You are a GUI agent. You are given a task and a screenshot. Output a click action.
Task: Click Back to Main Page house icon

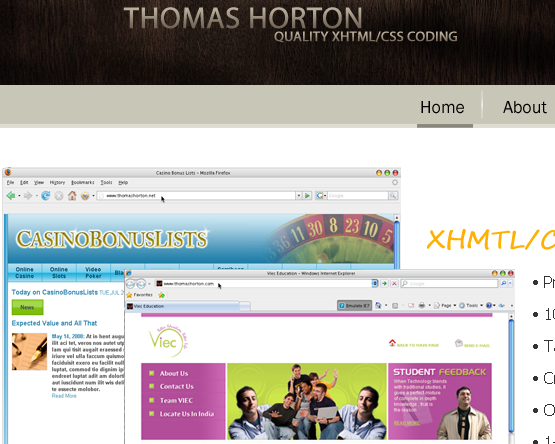point(392,343)
